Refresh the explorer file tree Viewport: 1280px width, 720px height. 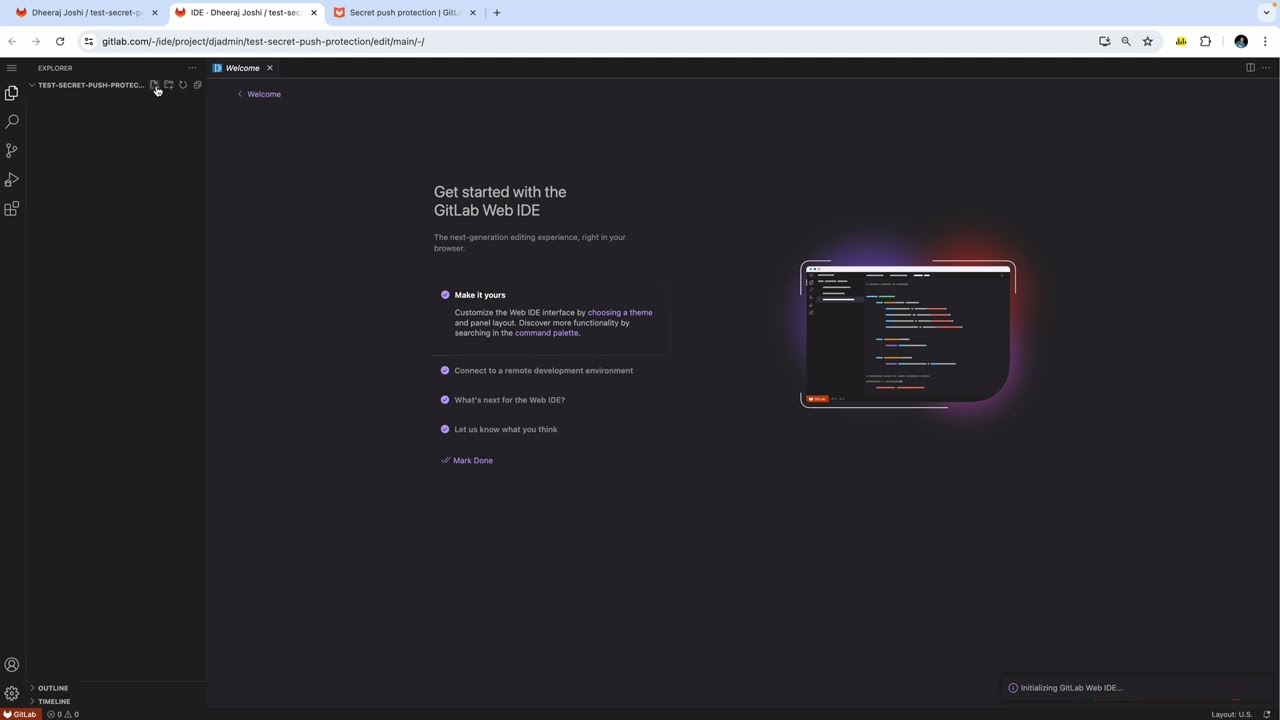pyautogui.click(x=183, y=85)
